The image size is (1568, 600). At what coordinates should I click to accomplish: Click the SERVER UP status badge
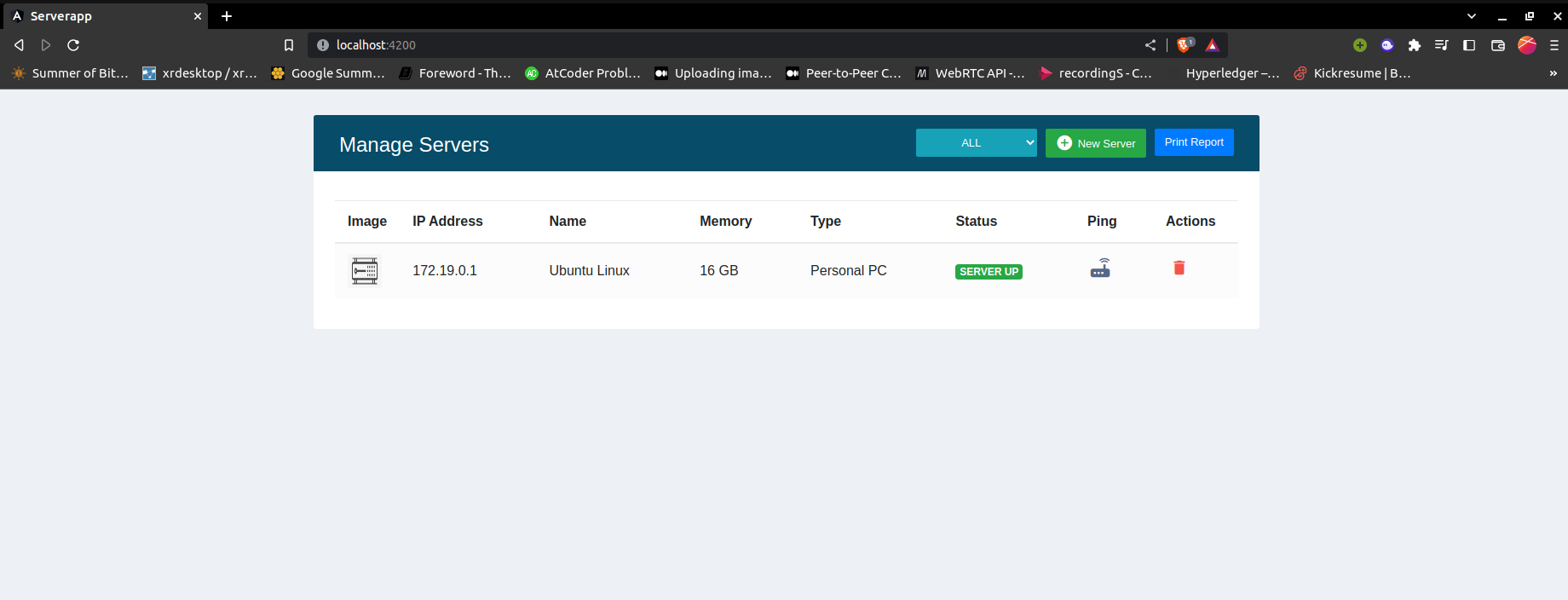click(x=989, y=272)
